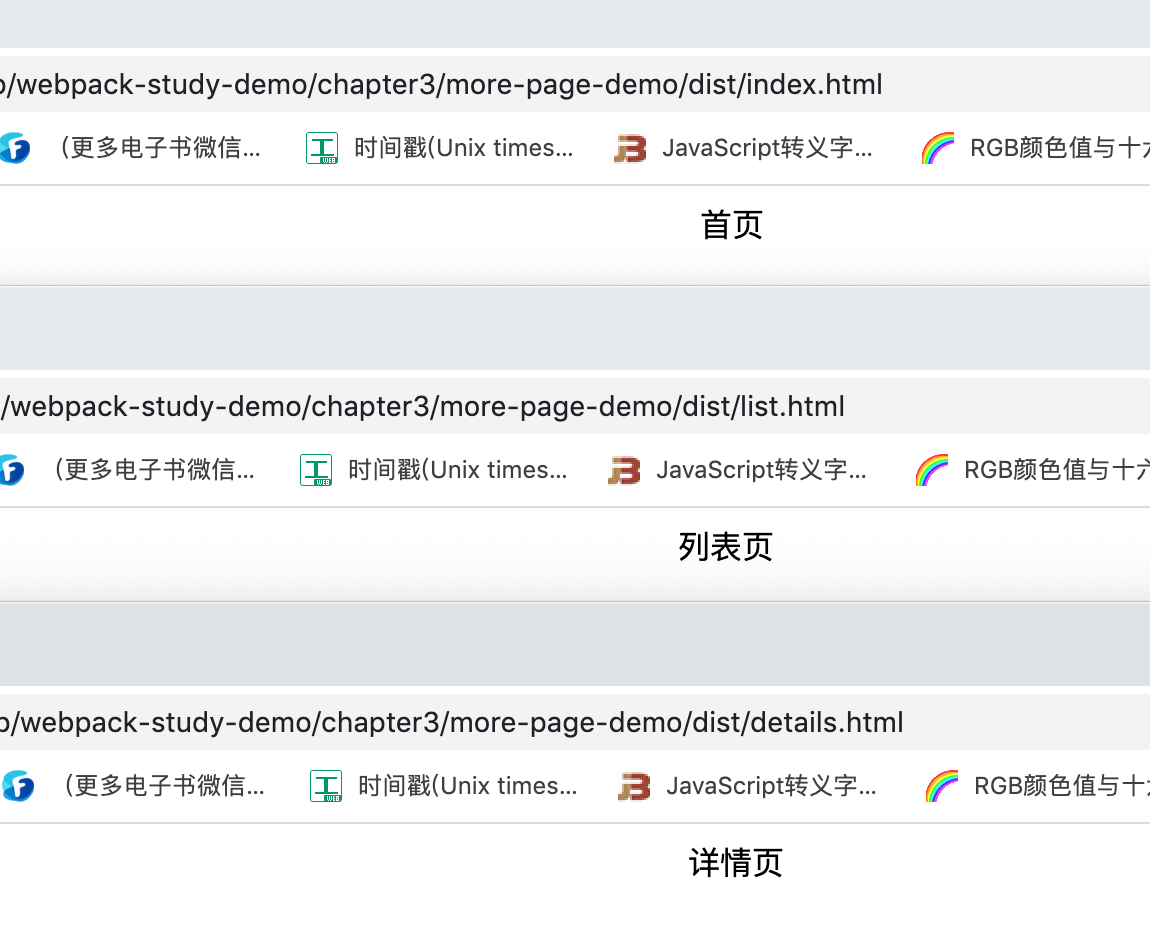Click the 首页 page heading text
Image resolution: width=1150 pixels, height=952 pixels.
[x=732, y=225]
